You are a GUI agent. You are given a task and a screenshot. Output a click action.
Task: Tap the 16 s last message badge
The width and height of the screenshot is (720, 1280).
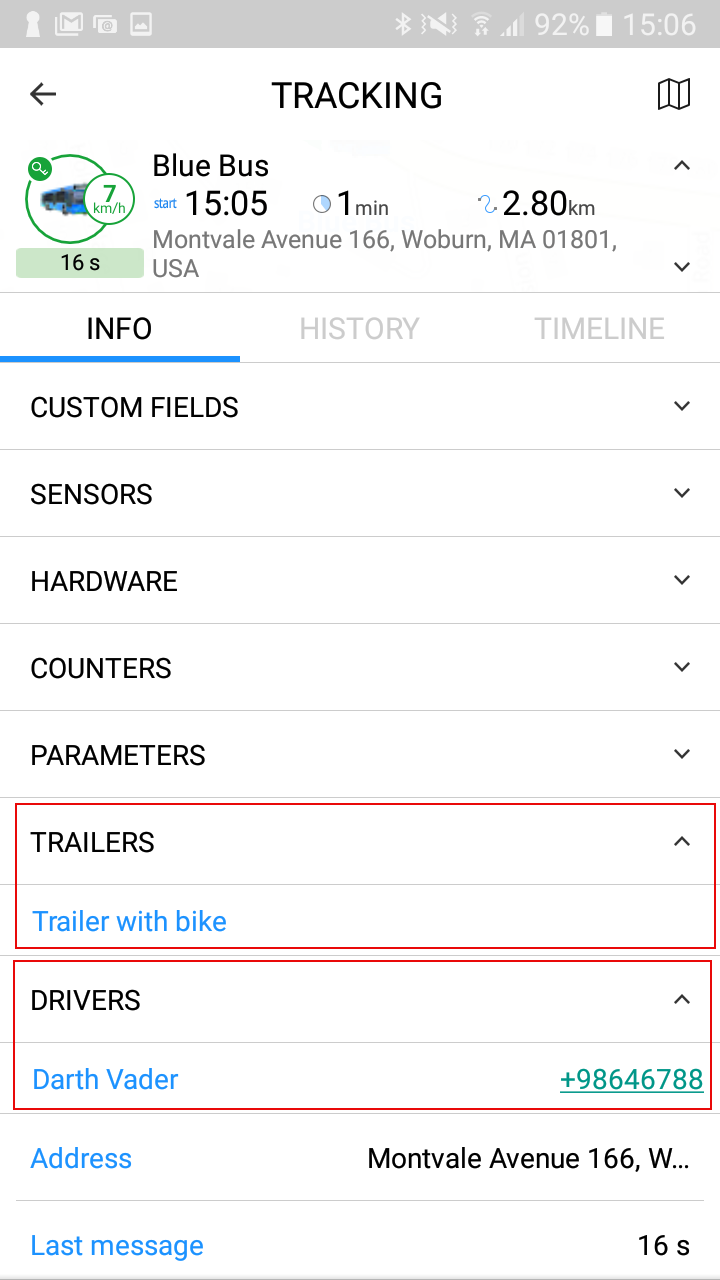[80, 263]
